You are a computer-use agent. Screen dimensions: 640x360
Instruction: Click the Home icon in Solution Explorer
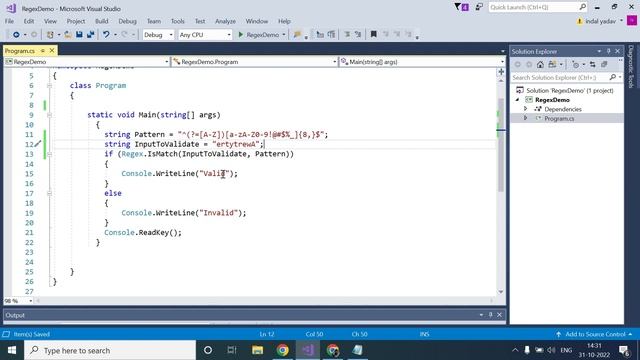click(540, 64)
